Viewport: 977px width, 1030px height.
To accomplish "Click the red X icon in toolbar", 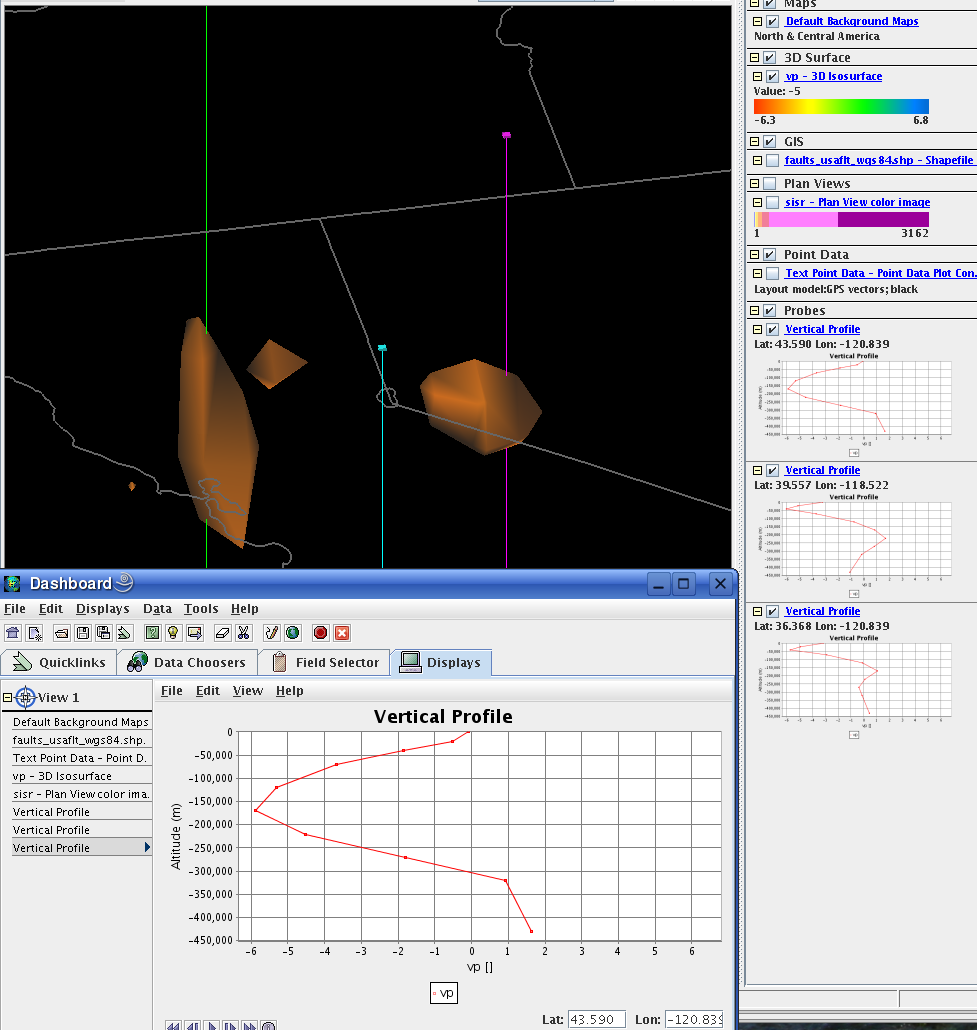I will [341, 632].
